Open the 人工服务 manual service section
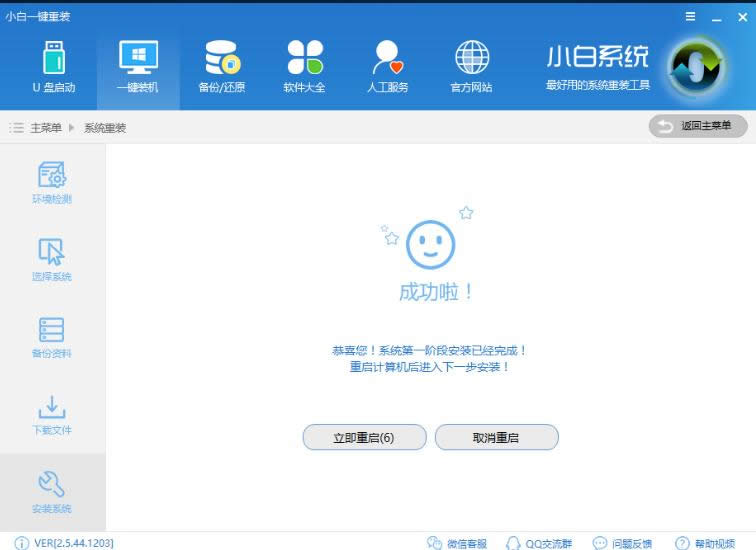 click(388, 67)
